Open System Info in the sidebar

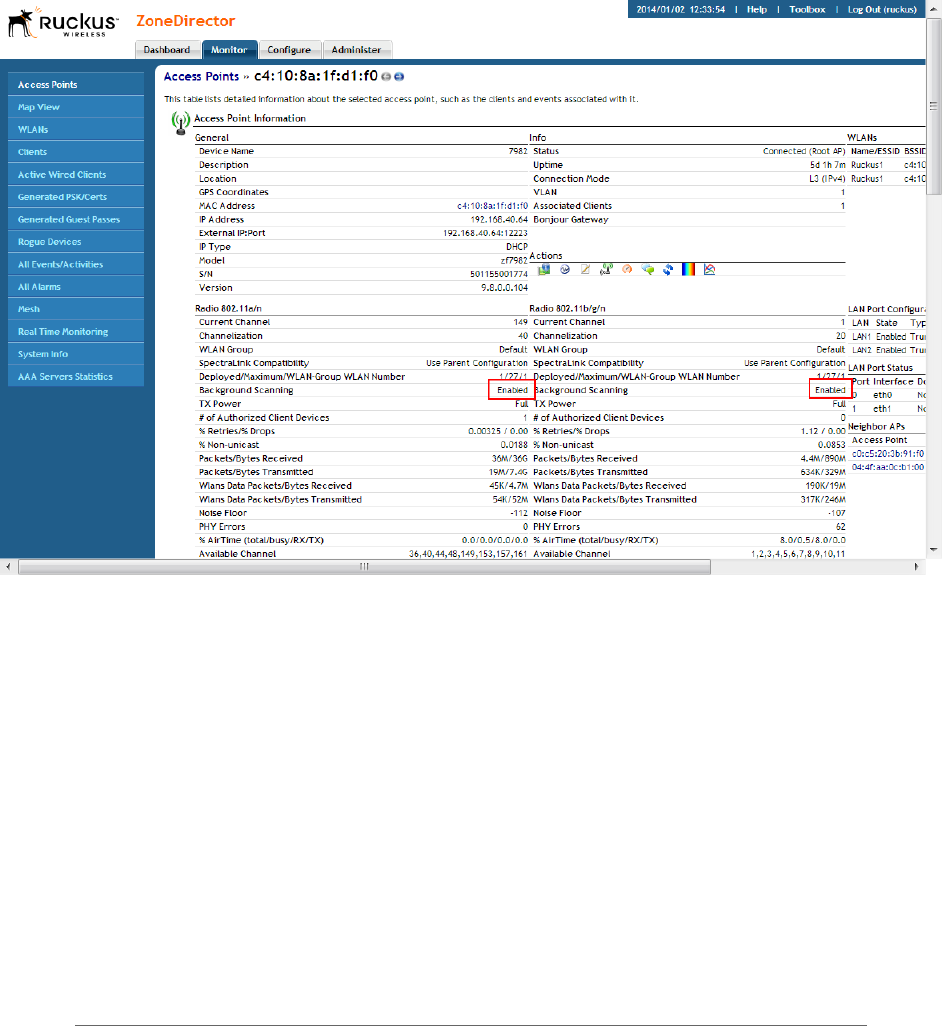(76, 354)
